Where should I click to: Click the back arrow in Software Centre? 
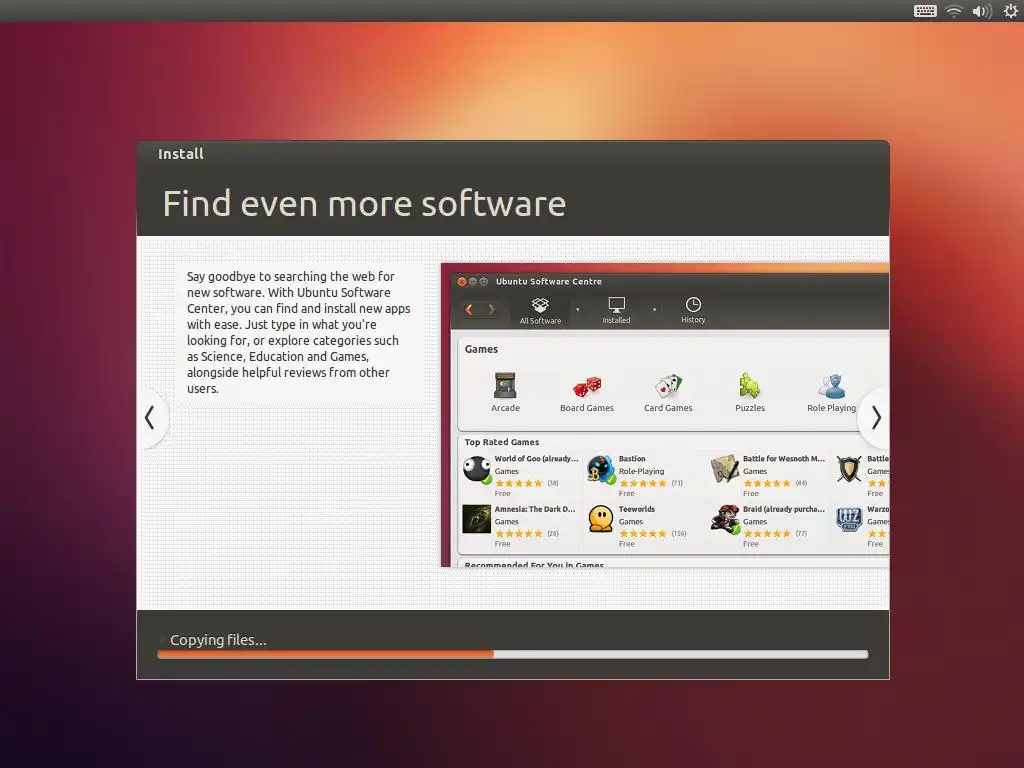[469, 310]
